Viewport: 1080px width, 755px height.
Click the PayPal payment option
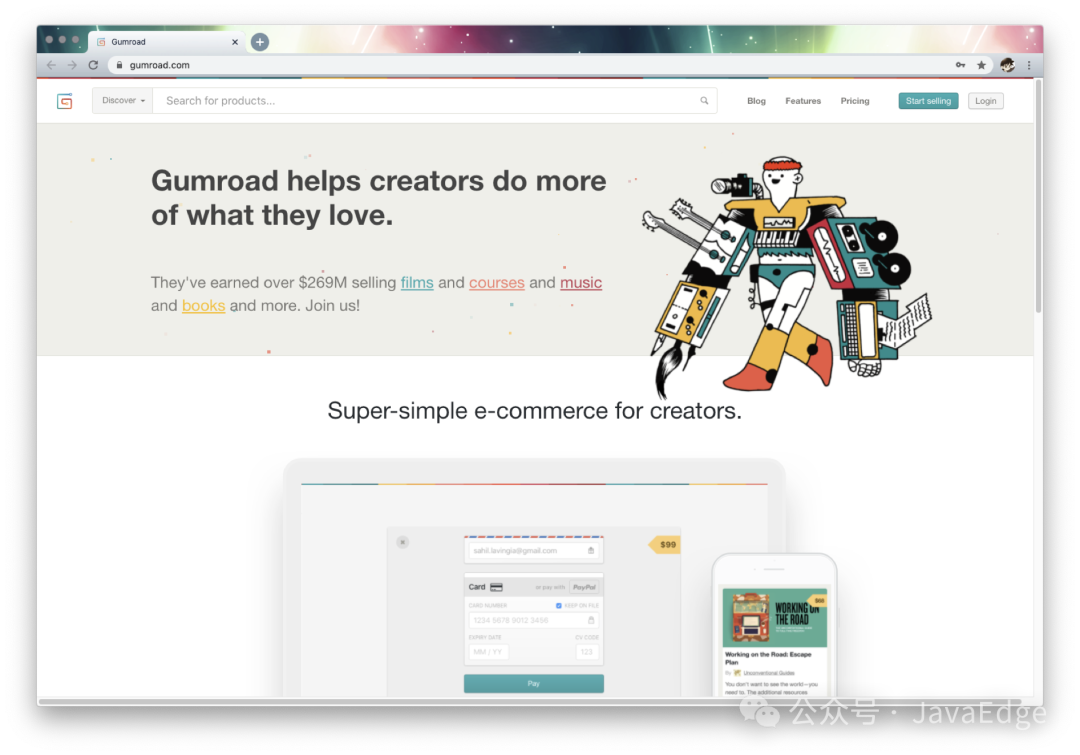[584, 587]
